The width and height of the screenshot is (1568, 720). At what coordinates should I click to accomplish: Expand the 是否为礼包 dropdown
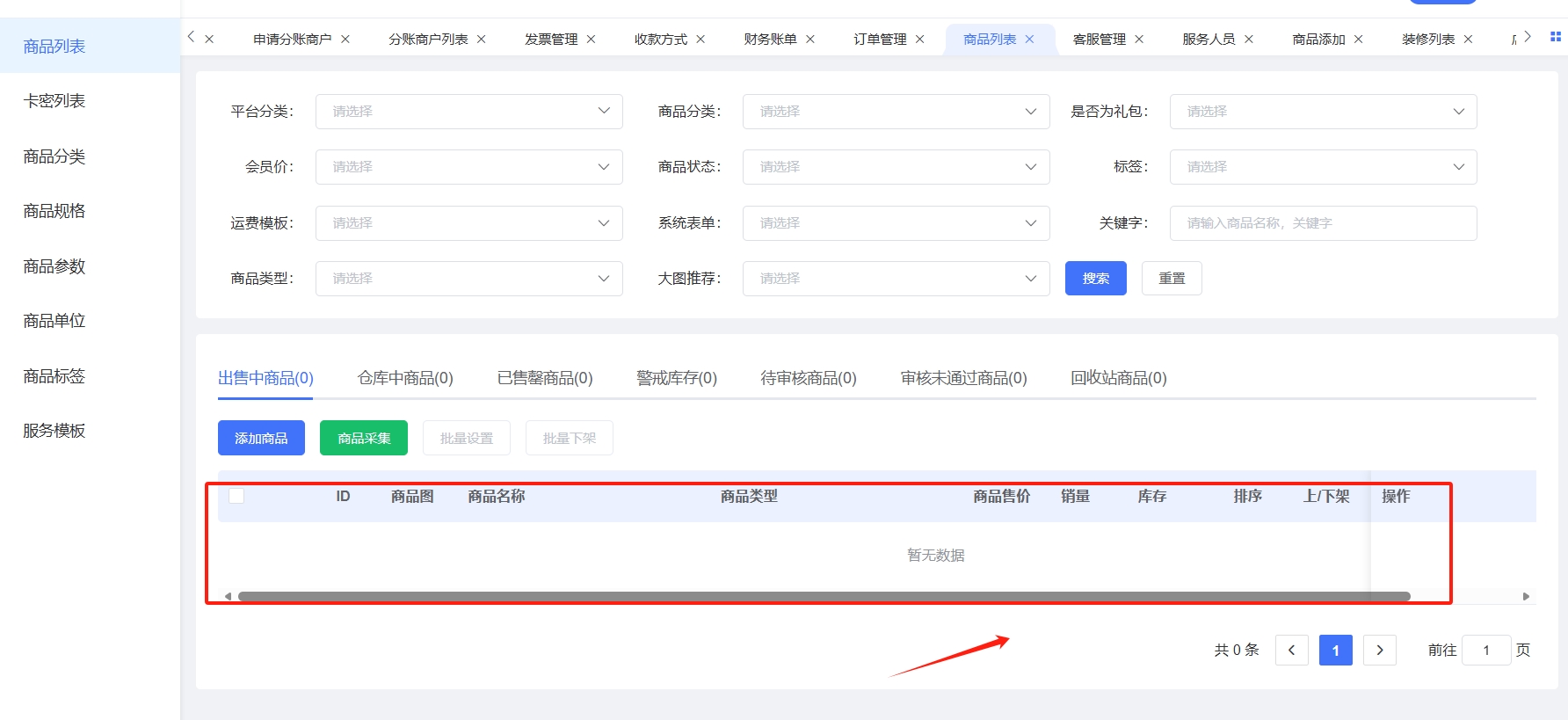pyautogui.click(x=1323, y=112)
